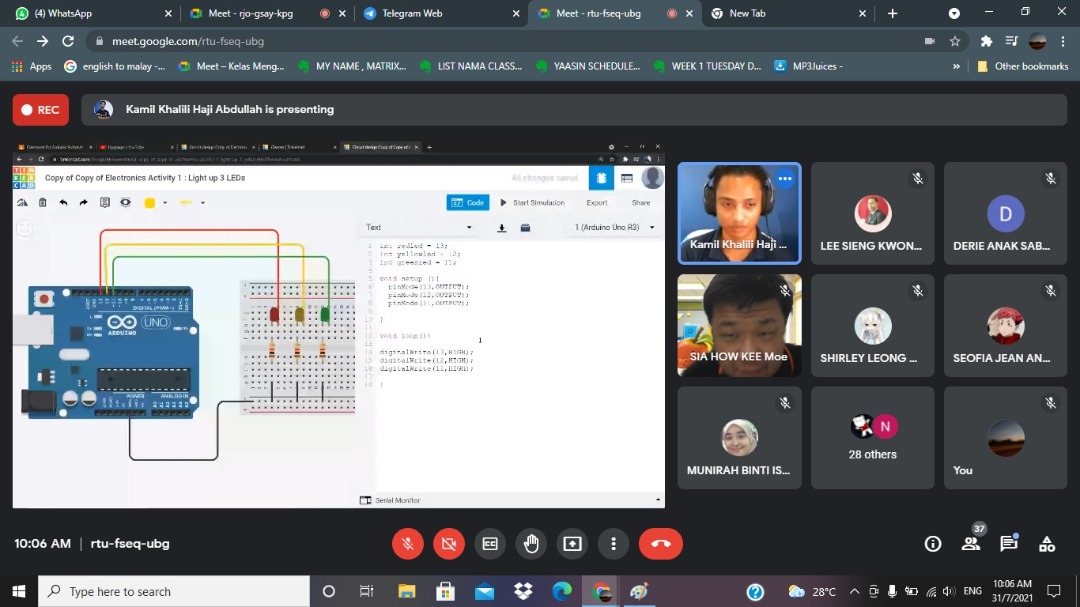This screenshot has height=607, width=1080.
Task: Open the chat with everyone panel
Action: click(1009, 544)
